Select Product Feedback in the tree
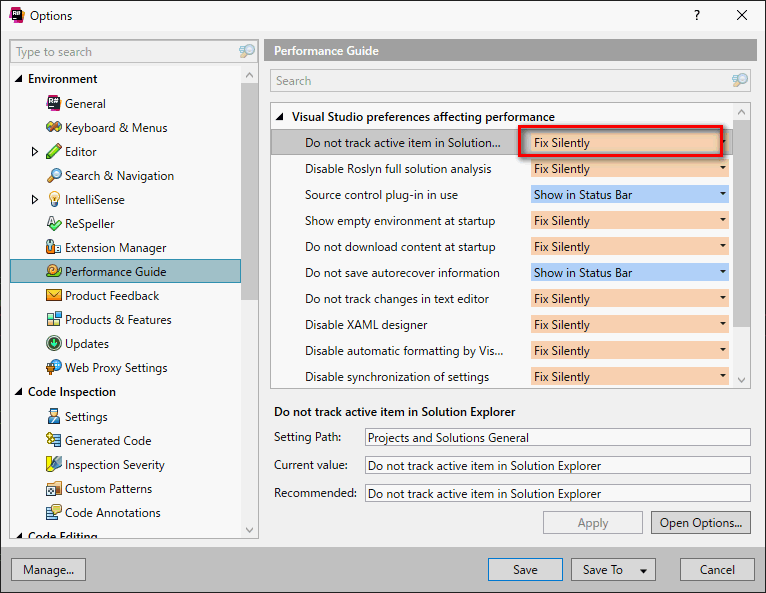This screenshot has width=766, height=593. pos(112,296)
